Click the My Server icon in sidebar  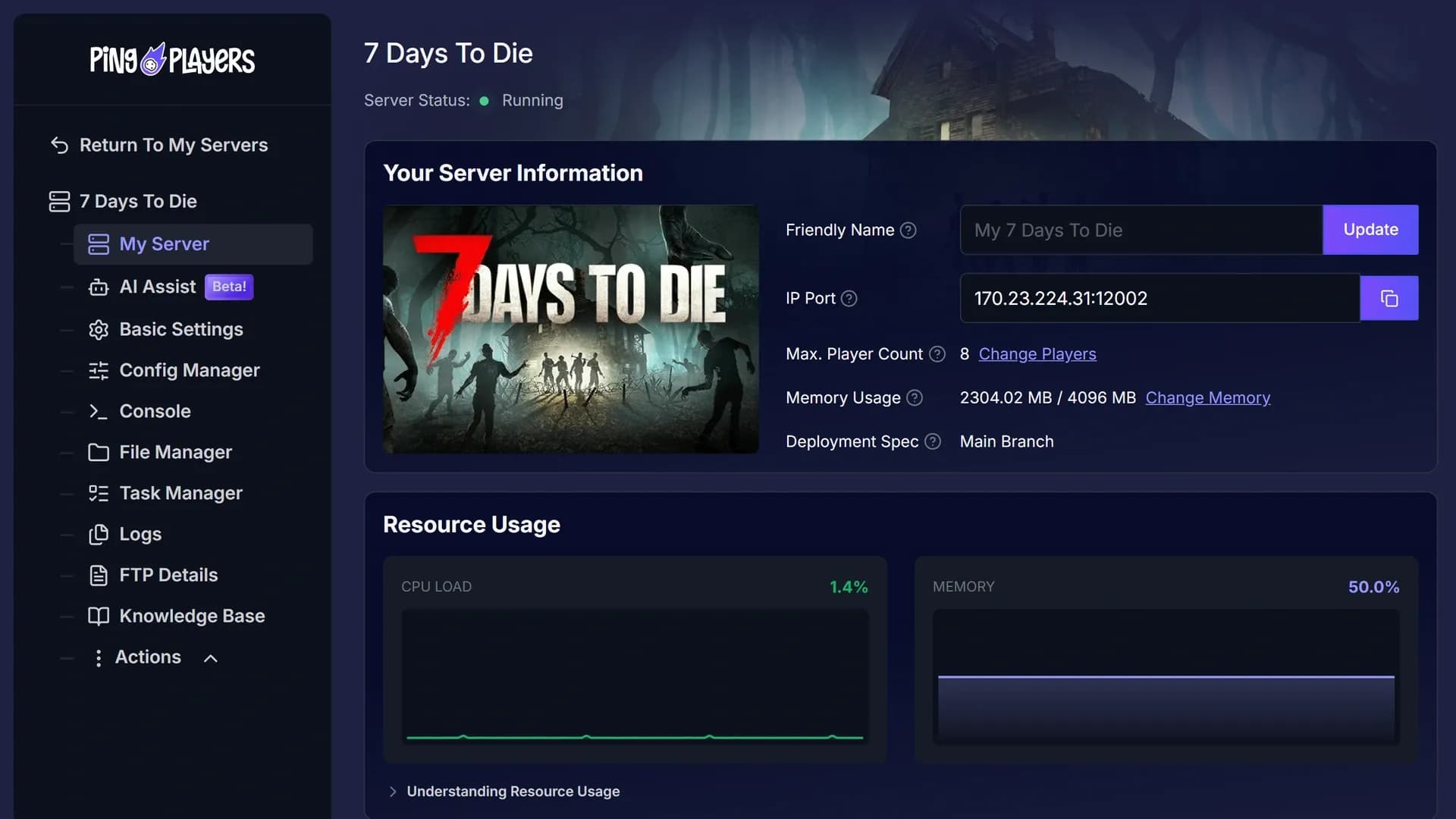pyautogui.click(x=99, y=244)
